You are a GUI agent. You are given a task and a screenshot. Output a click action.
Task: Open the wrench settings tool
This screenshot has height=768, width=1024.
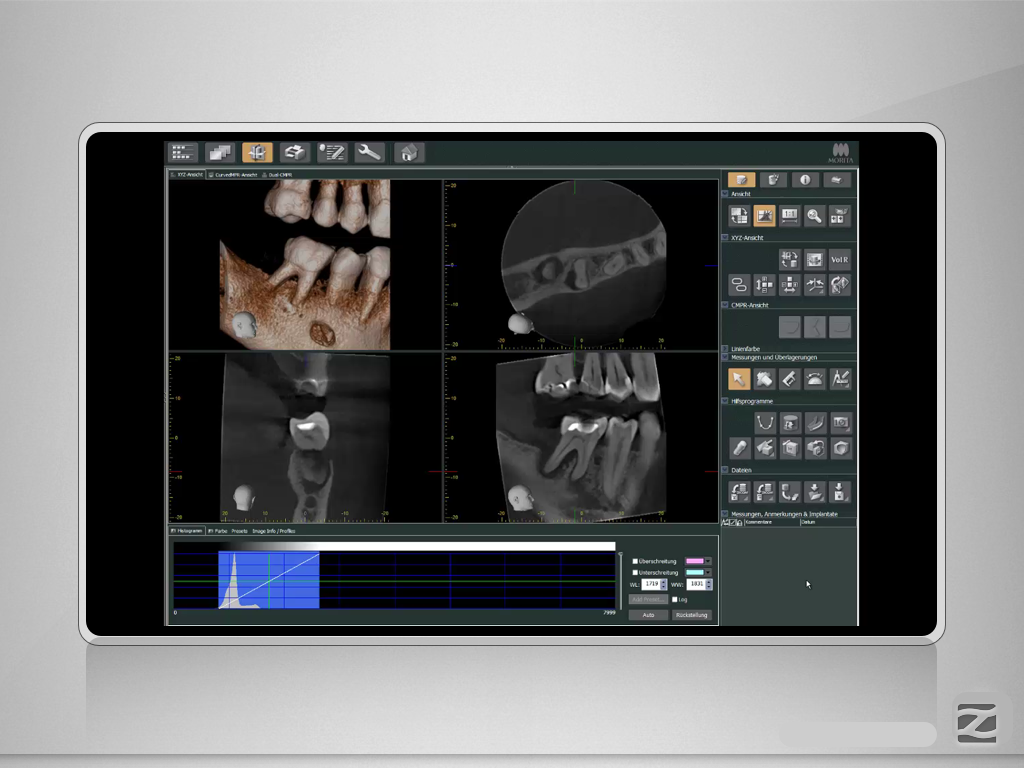pos(369,152)
